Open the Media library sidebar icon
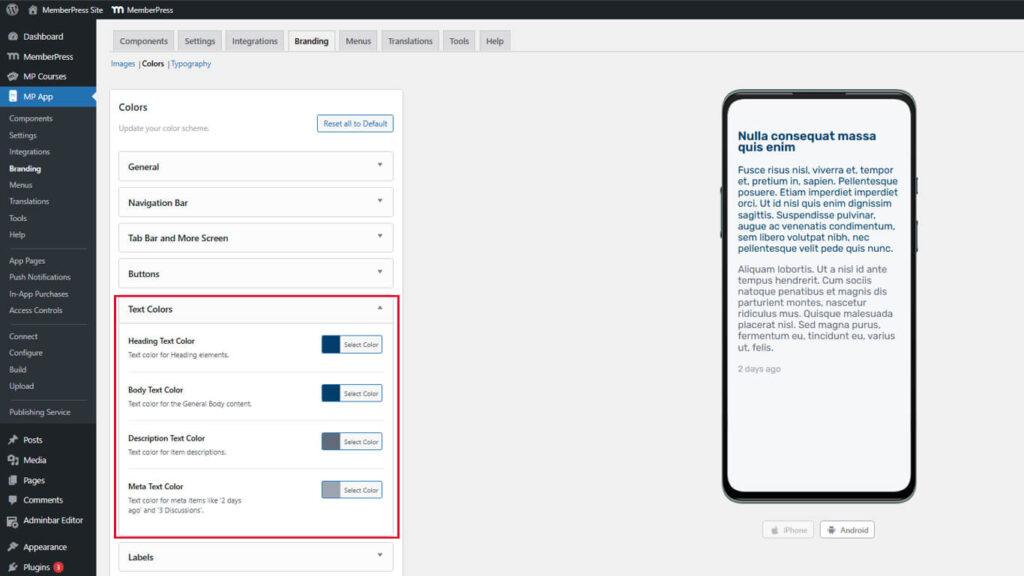The height and width of the screenshot is (576, 1024). (x=13, y=460)
